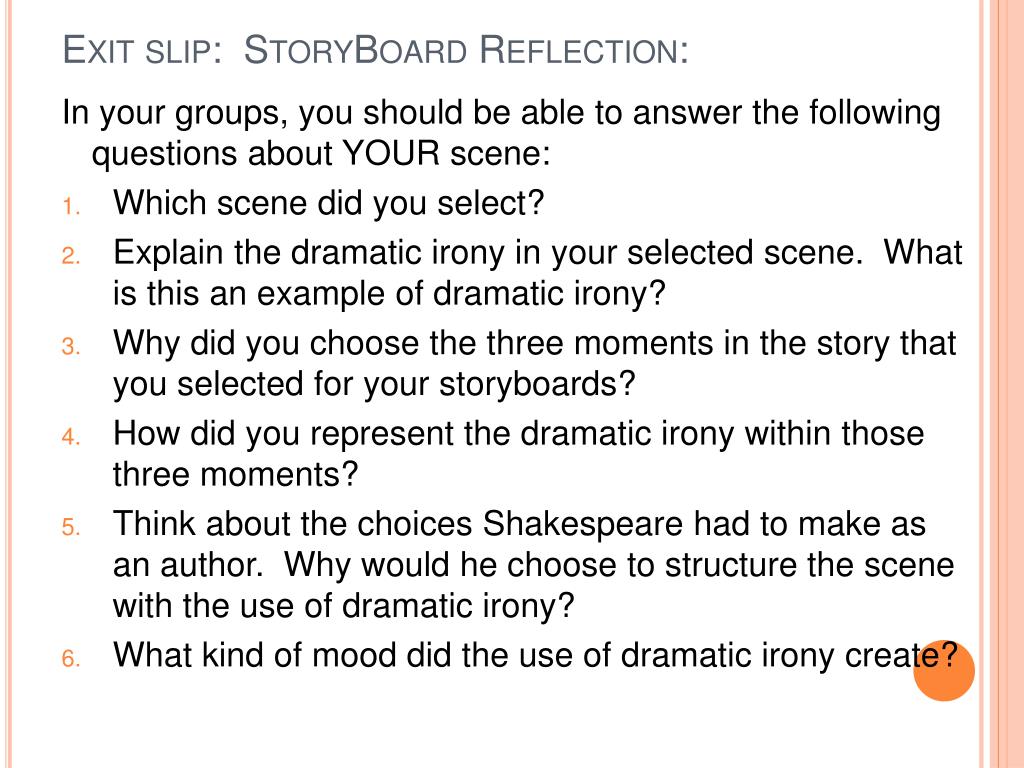Click the orange circle at slide corner
The width and height of the screenshot is (1024, 768).
(944, 671)
